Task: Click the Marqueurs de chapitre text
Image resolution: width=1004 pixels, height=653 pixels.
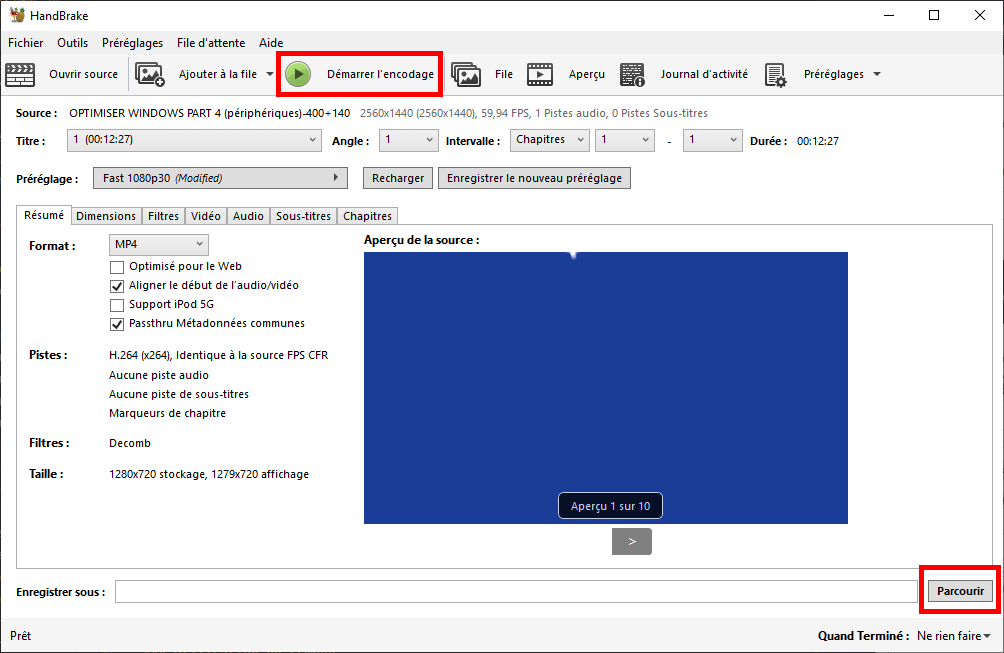Action: [167, 414]
